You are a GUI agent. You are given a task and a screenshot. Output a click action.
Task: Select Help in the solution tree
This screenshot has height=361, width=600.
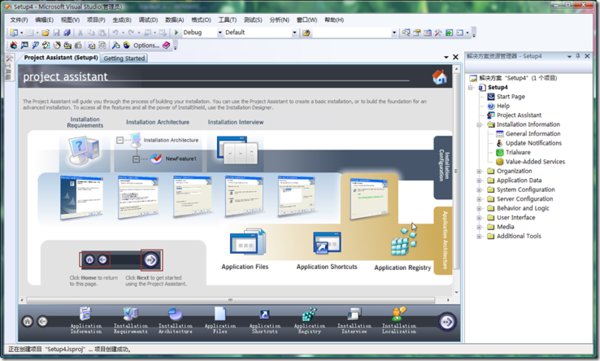[503, 106]
